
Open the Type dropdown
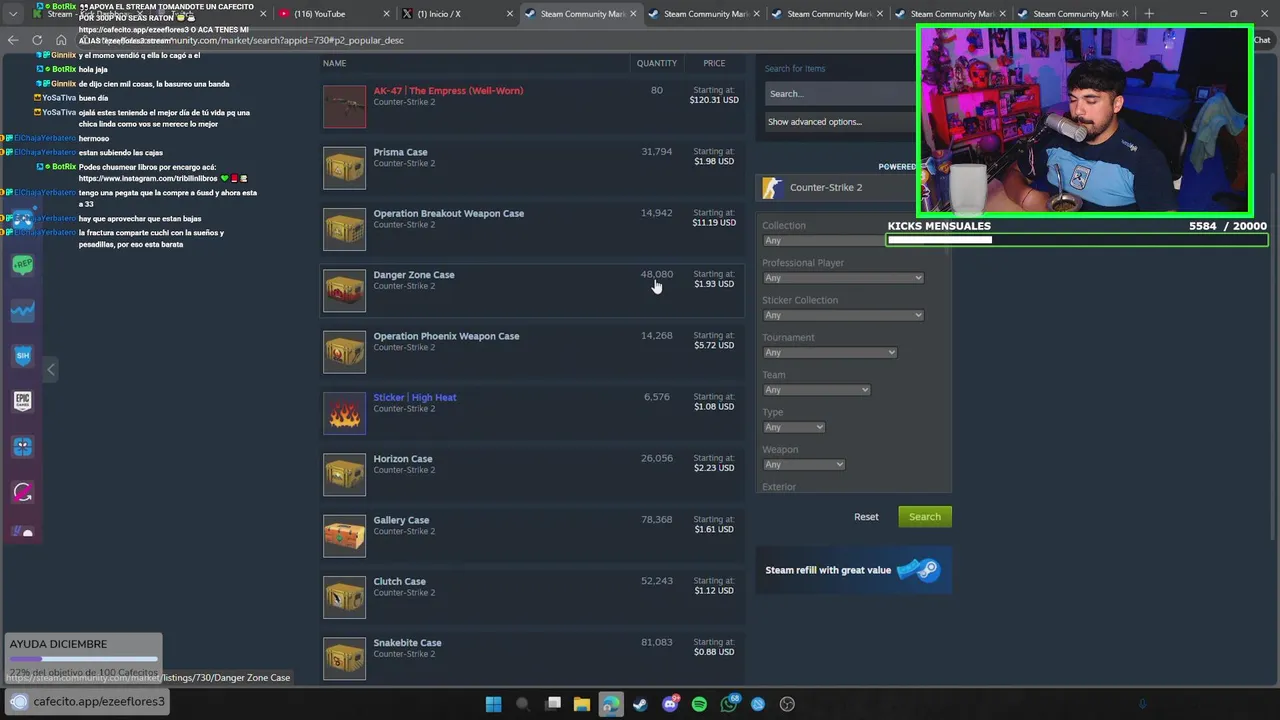[x=794, y=427]
